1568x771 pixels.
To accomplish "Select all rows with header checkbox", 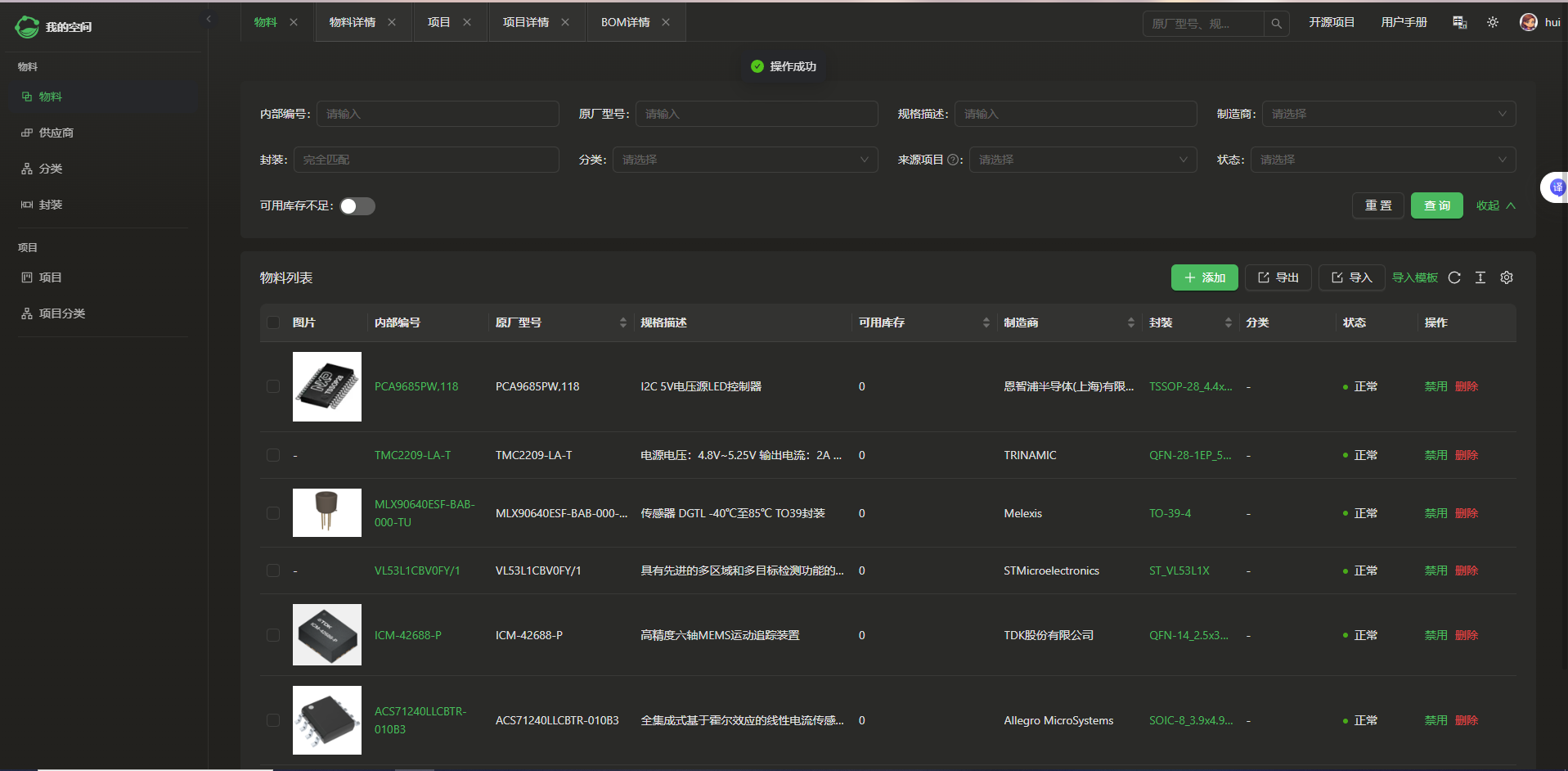I will (273, 322).
